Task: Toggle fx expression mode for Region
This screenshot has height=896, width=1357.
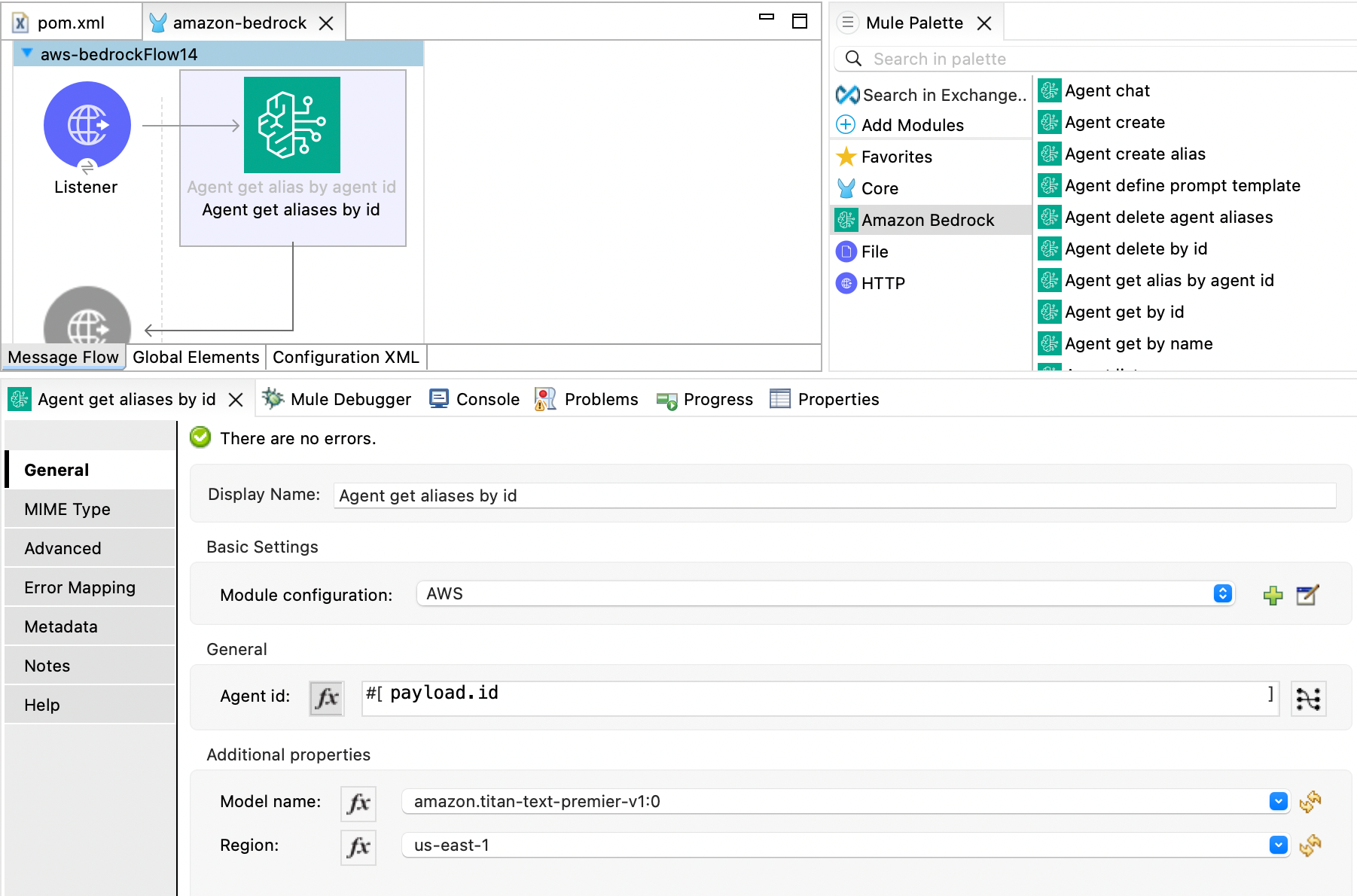Action: click(x=358, y=846)
